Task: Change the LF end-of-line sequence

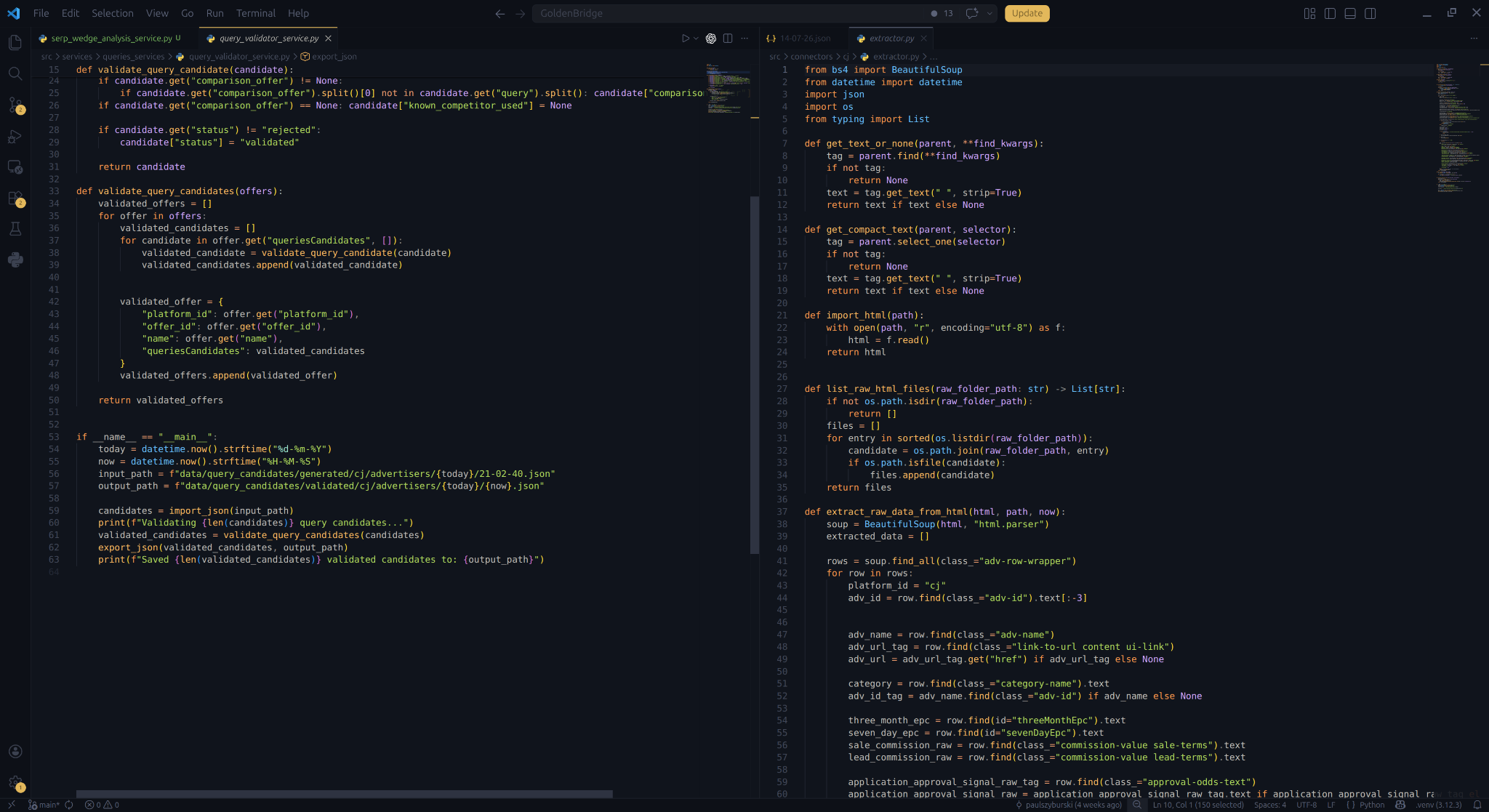Action: point(1331,805)
